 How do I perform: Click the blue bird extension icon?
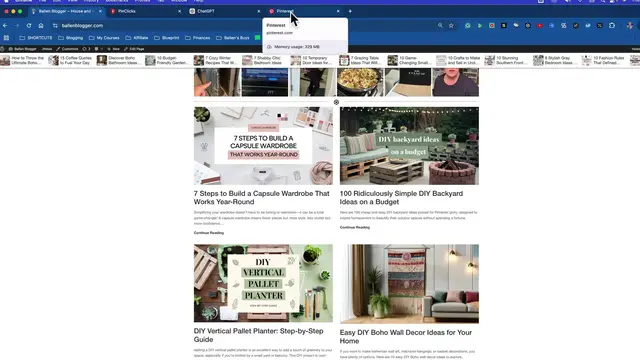tap(588, 25)
